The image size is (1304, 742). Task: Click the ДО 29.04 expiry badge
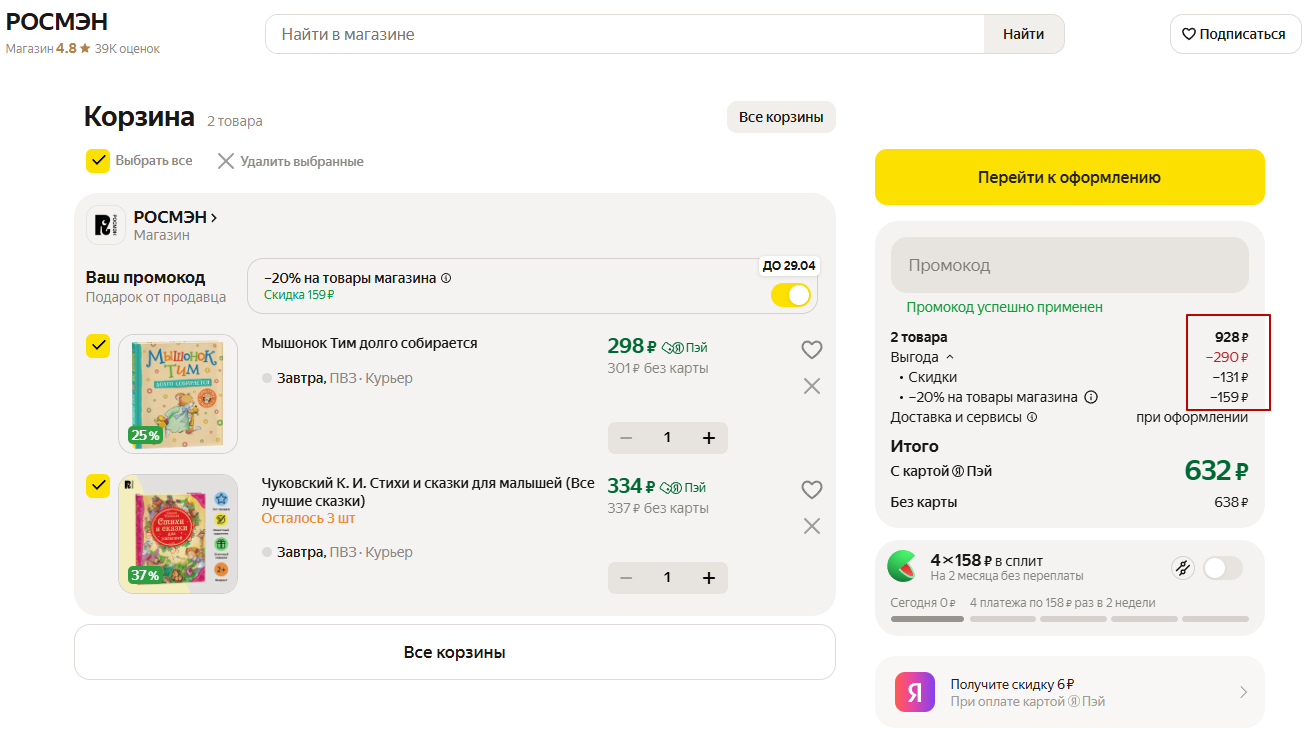click(789, 266)
